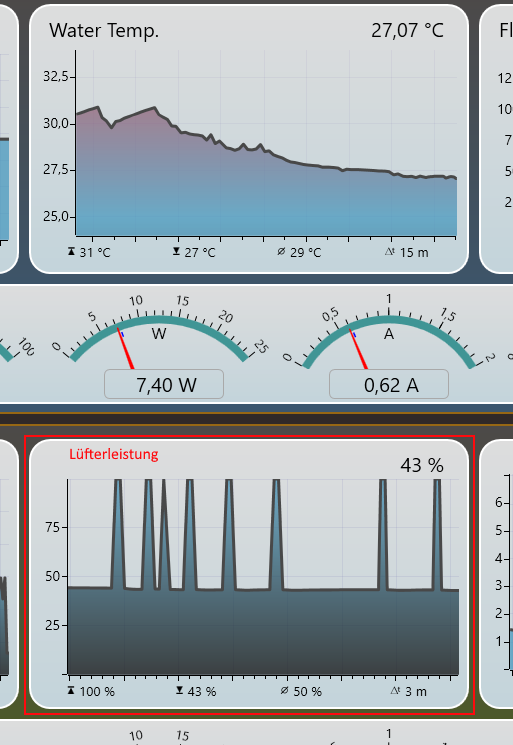The width and height of the screenshot is (513, 745).
Task: Click the 15 m time span value
Action: (x=414, y=252)
